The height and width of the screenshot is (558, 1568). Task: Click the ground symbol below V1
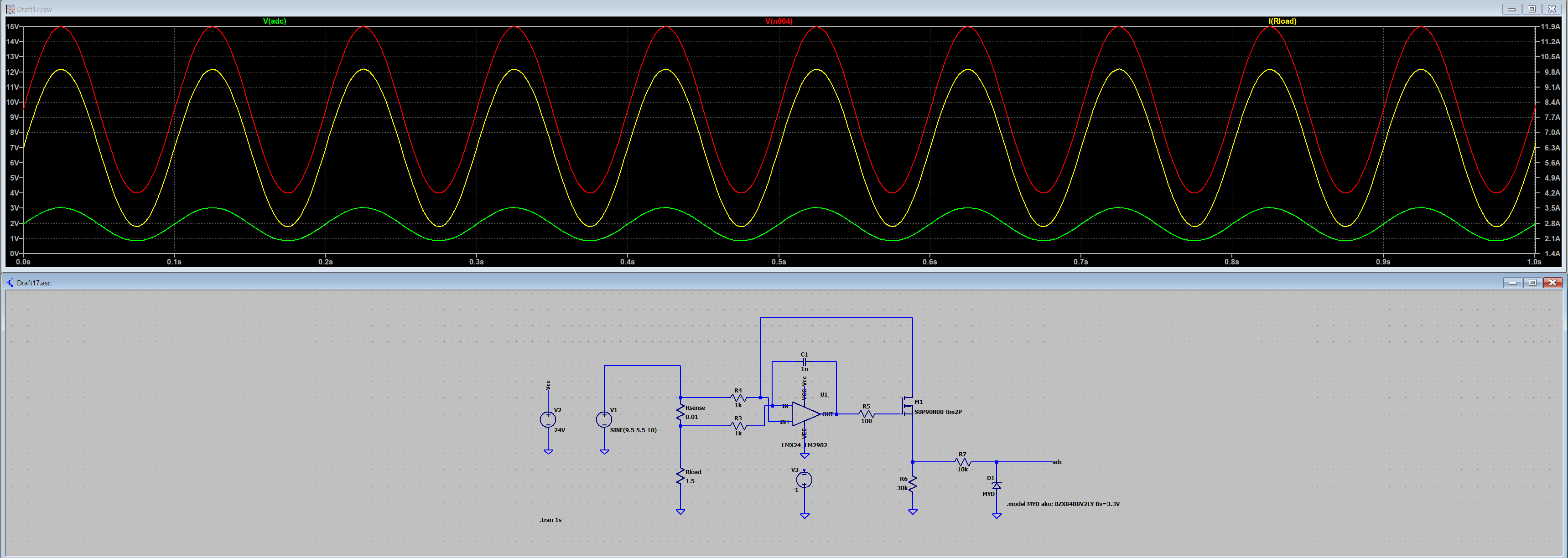[x=604, y=451]
